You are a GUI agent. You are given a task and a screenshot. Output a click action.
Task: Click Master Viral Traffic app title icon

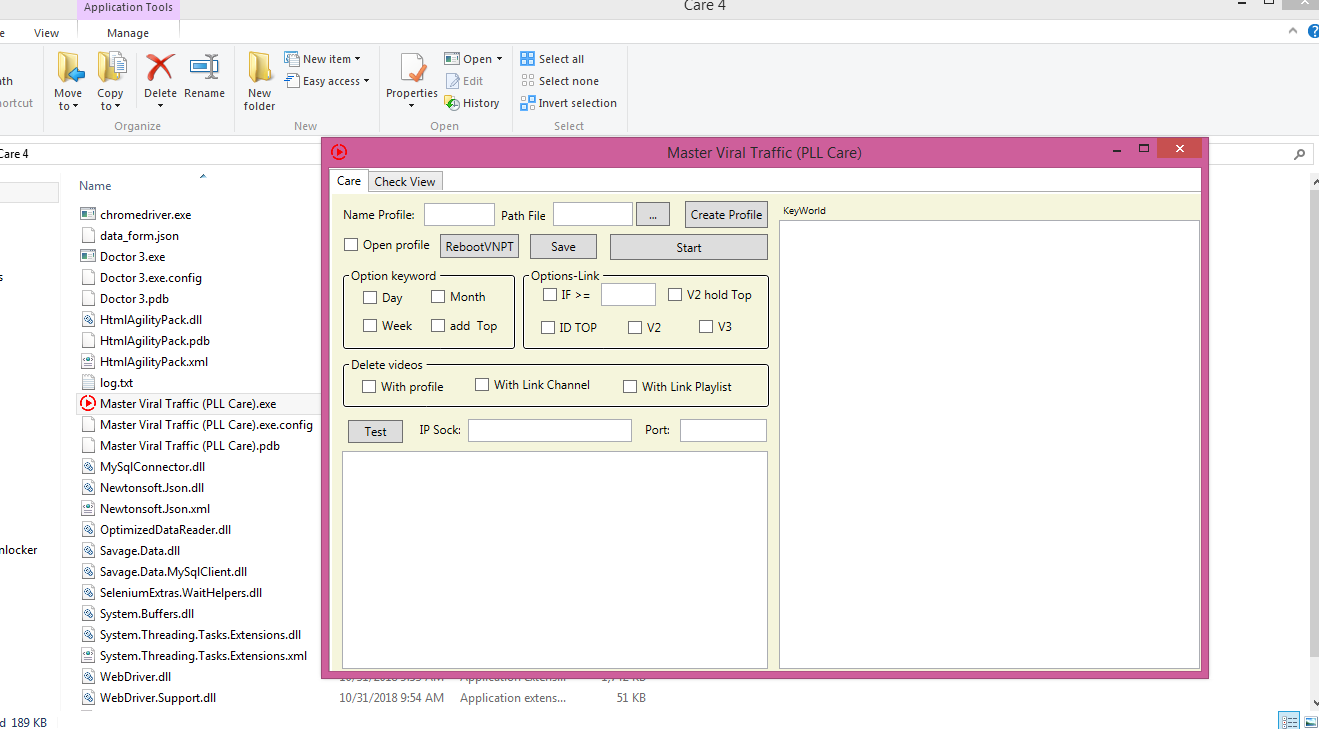(x=339, y=152)
